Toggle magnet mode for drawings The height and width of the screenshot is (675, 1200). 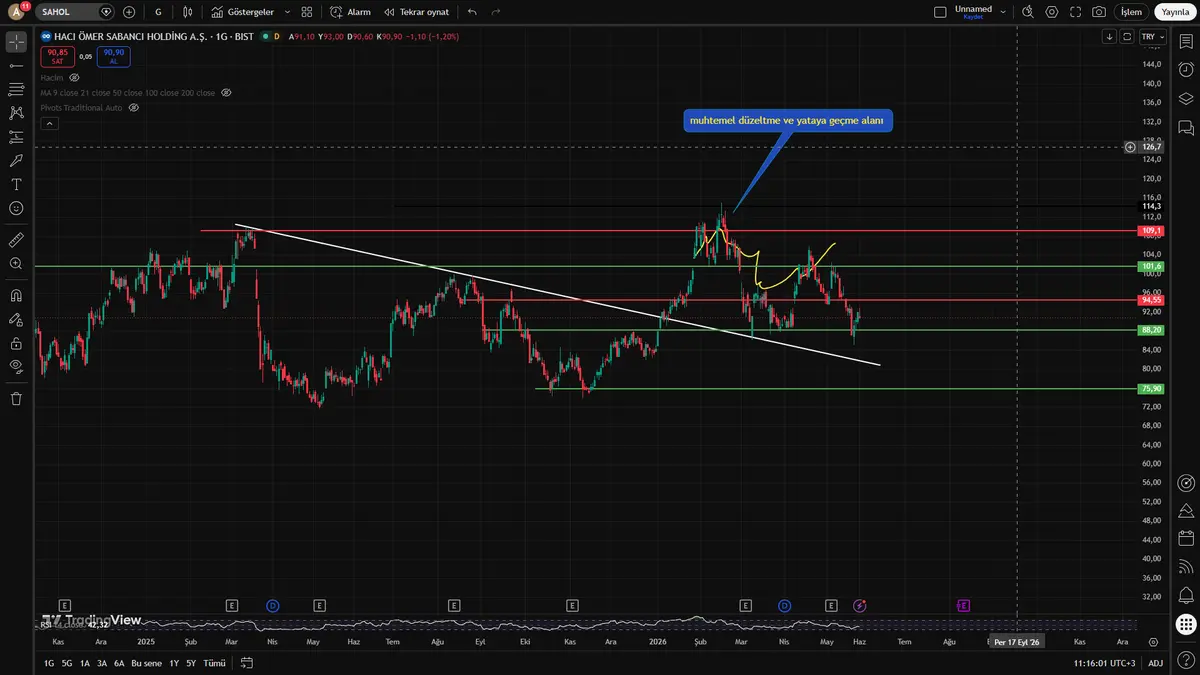(16, 296)
